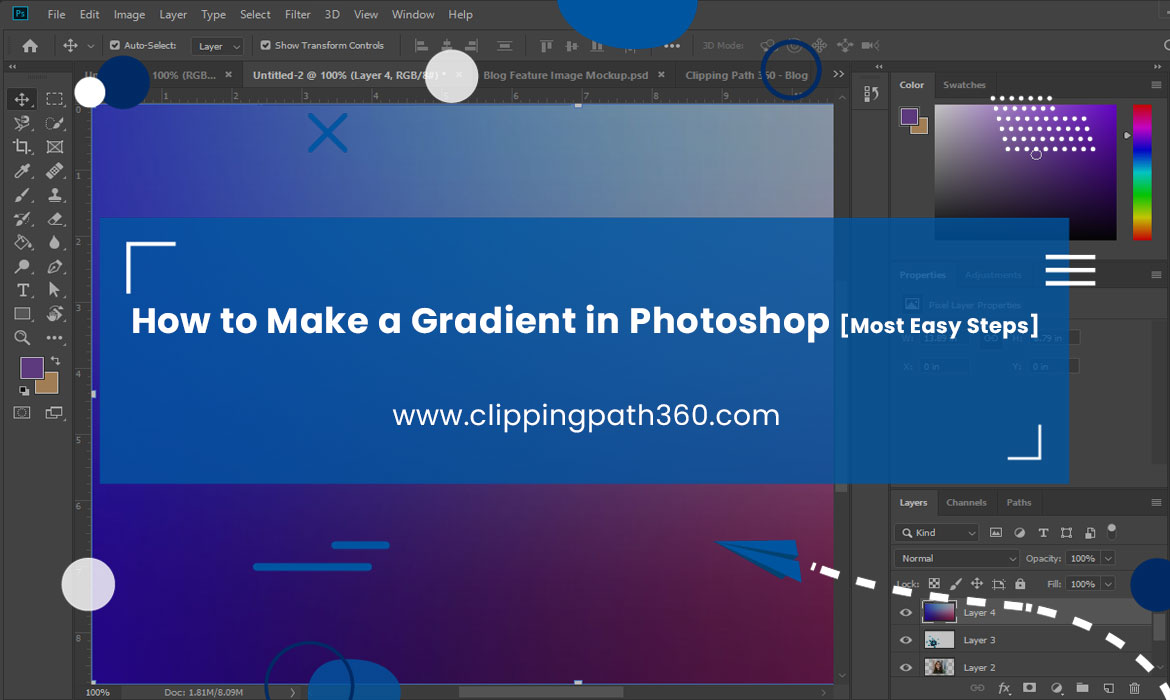1170x700 pixels.
Task: Create new fill or adjustment layer
Action: click(1056, 688)
